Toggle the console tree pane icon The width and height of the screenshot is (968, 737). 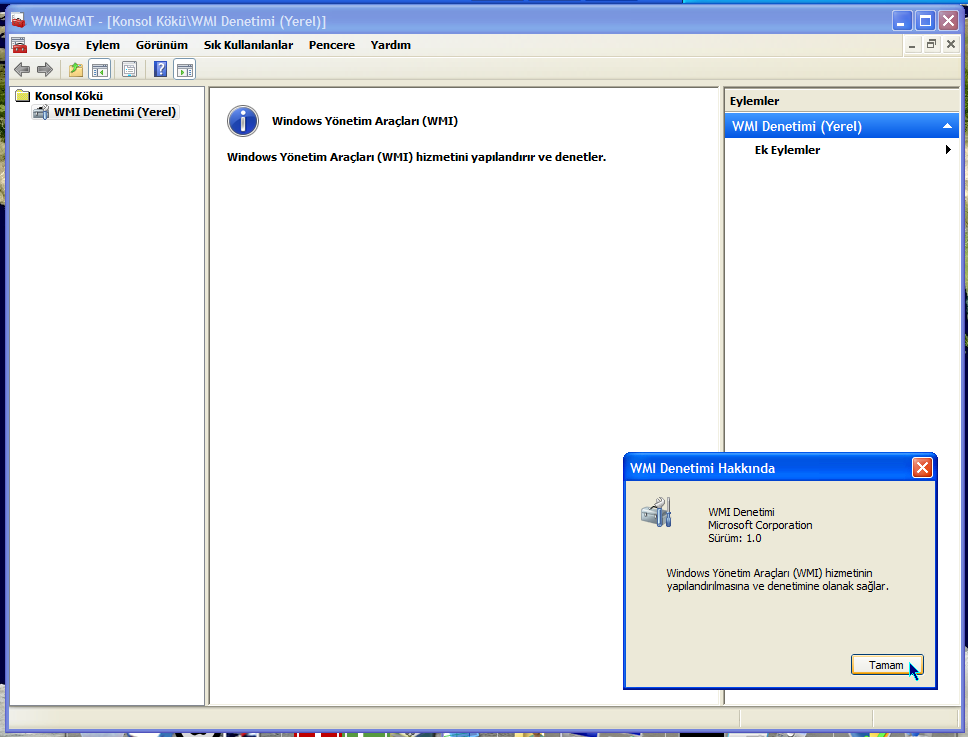coord(99,70)
